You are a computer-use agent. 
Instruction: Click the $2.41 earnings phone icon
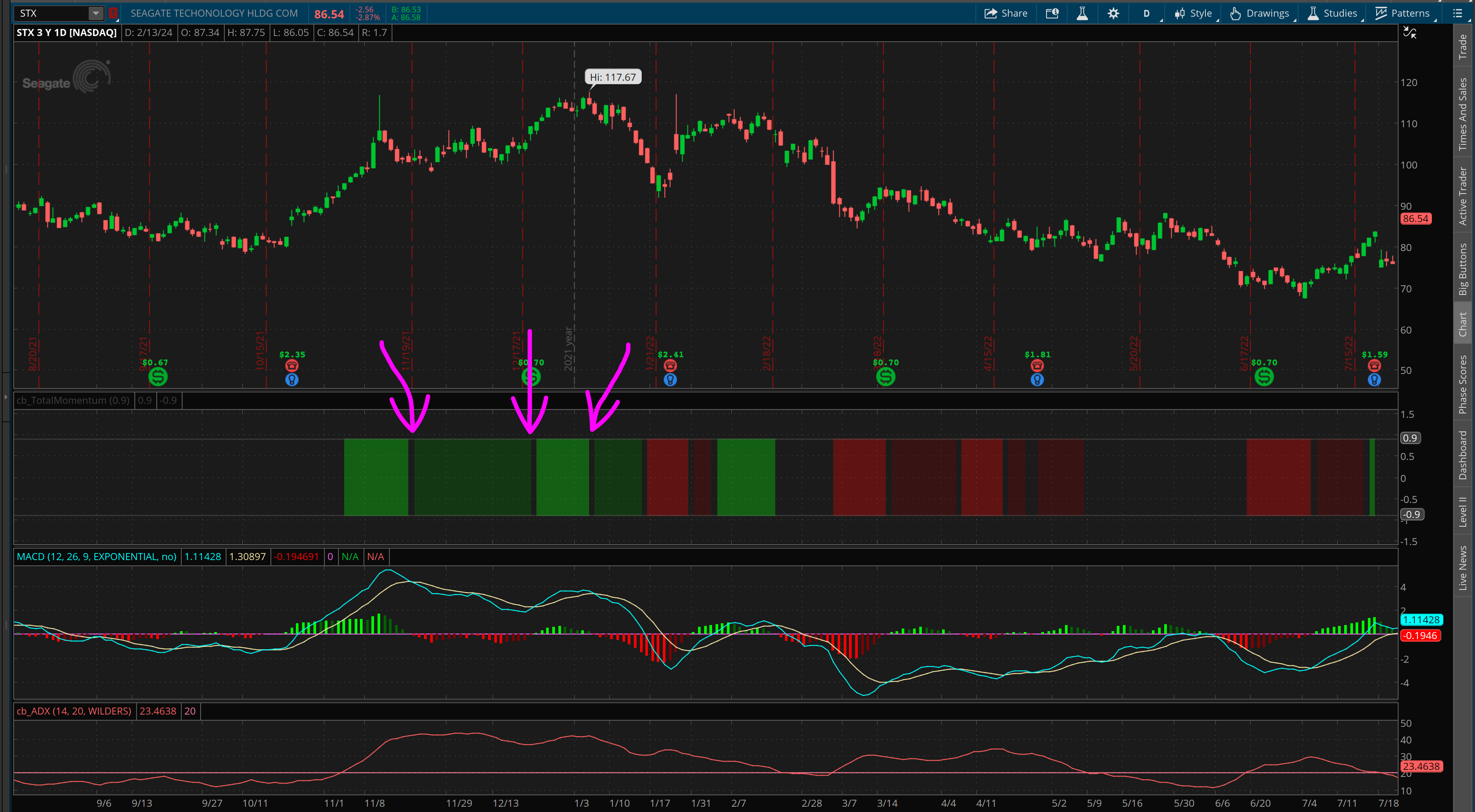(670, 365)
